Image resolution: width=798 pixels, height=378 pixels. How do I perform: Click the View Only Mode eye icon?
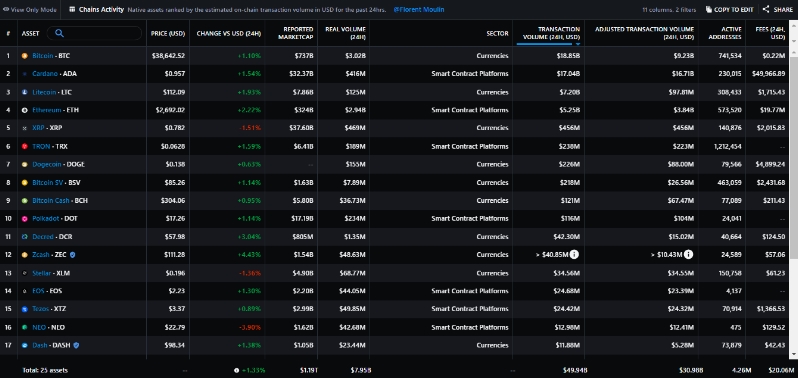(6, 9)
